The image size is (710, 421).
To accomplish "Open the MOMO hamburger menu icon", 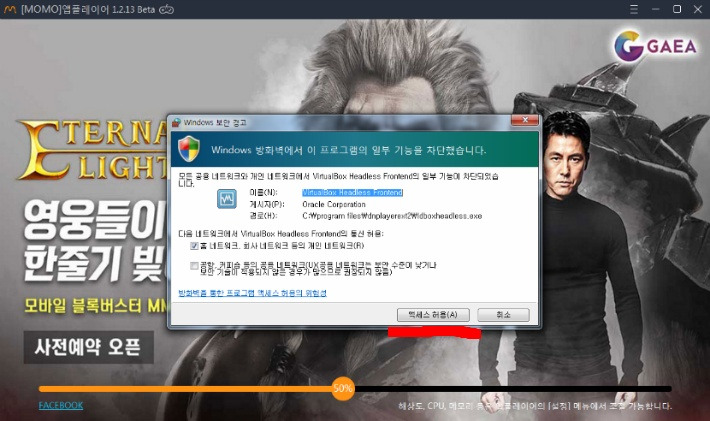I will click(634, 9).
